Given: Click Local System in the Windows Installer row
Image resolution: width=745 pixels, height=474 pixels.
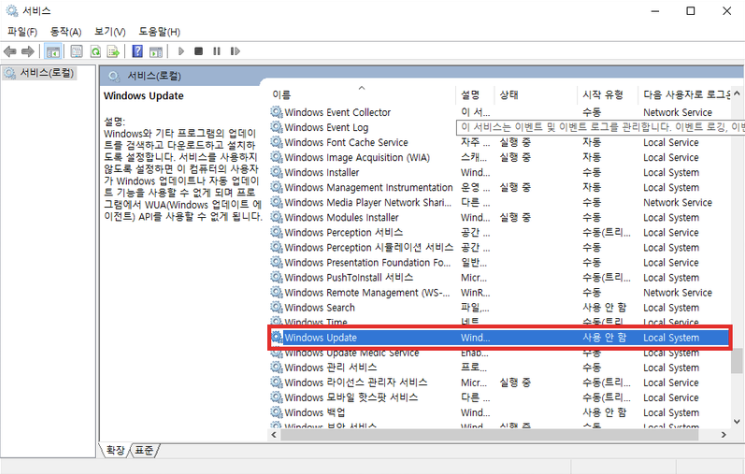Looking at the screenshot, I should [671, 172].
